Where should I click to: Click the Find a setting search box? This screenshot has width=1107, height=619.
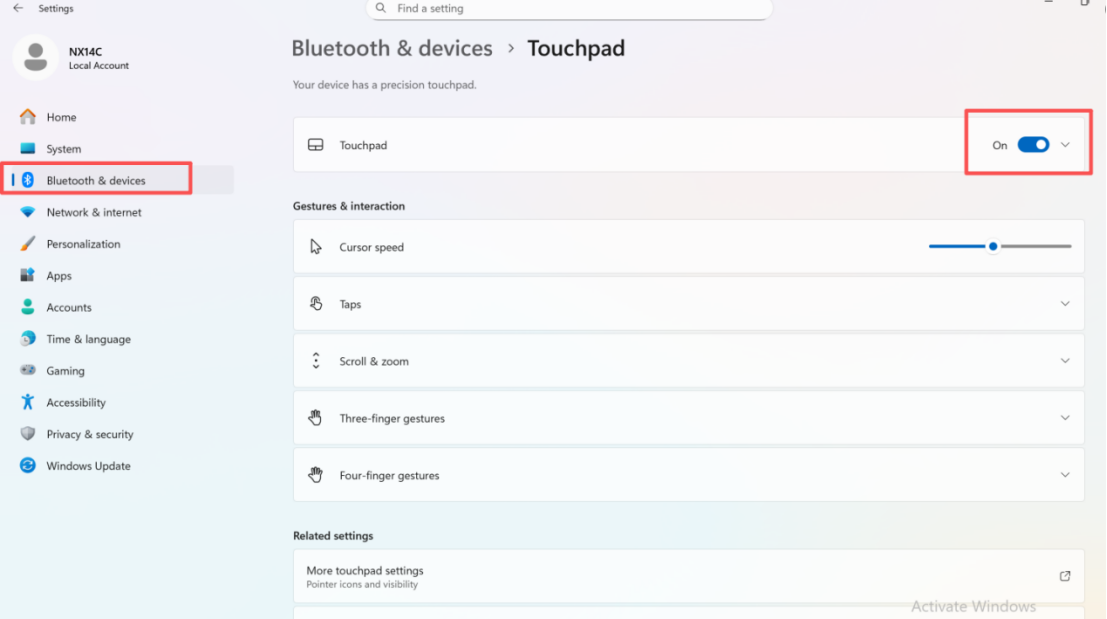570,9
